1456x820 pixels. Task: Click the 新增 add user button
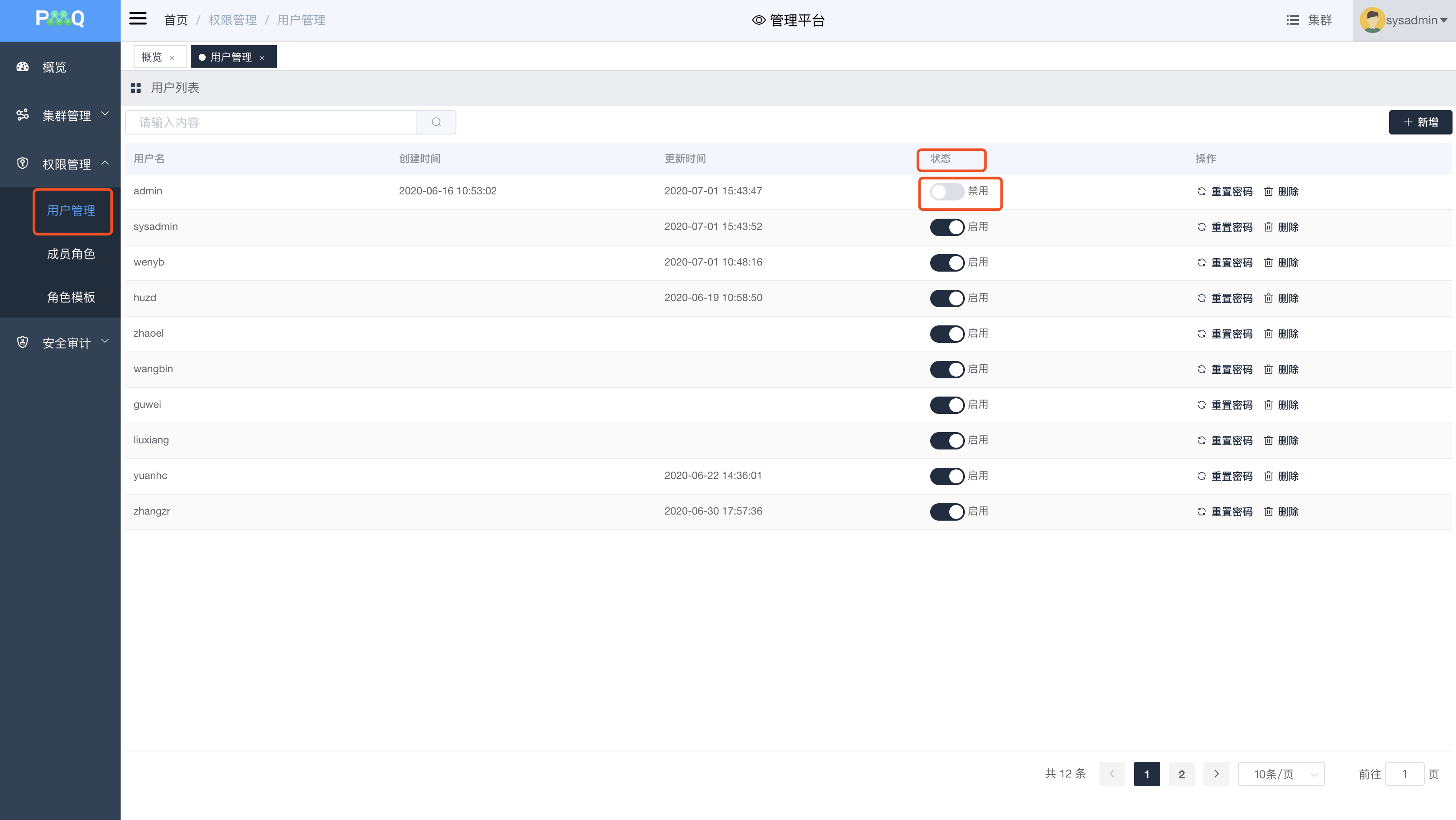[x=1420, y=122]
